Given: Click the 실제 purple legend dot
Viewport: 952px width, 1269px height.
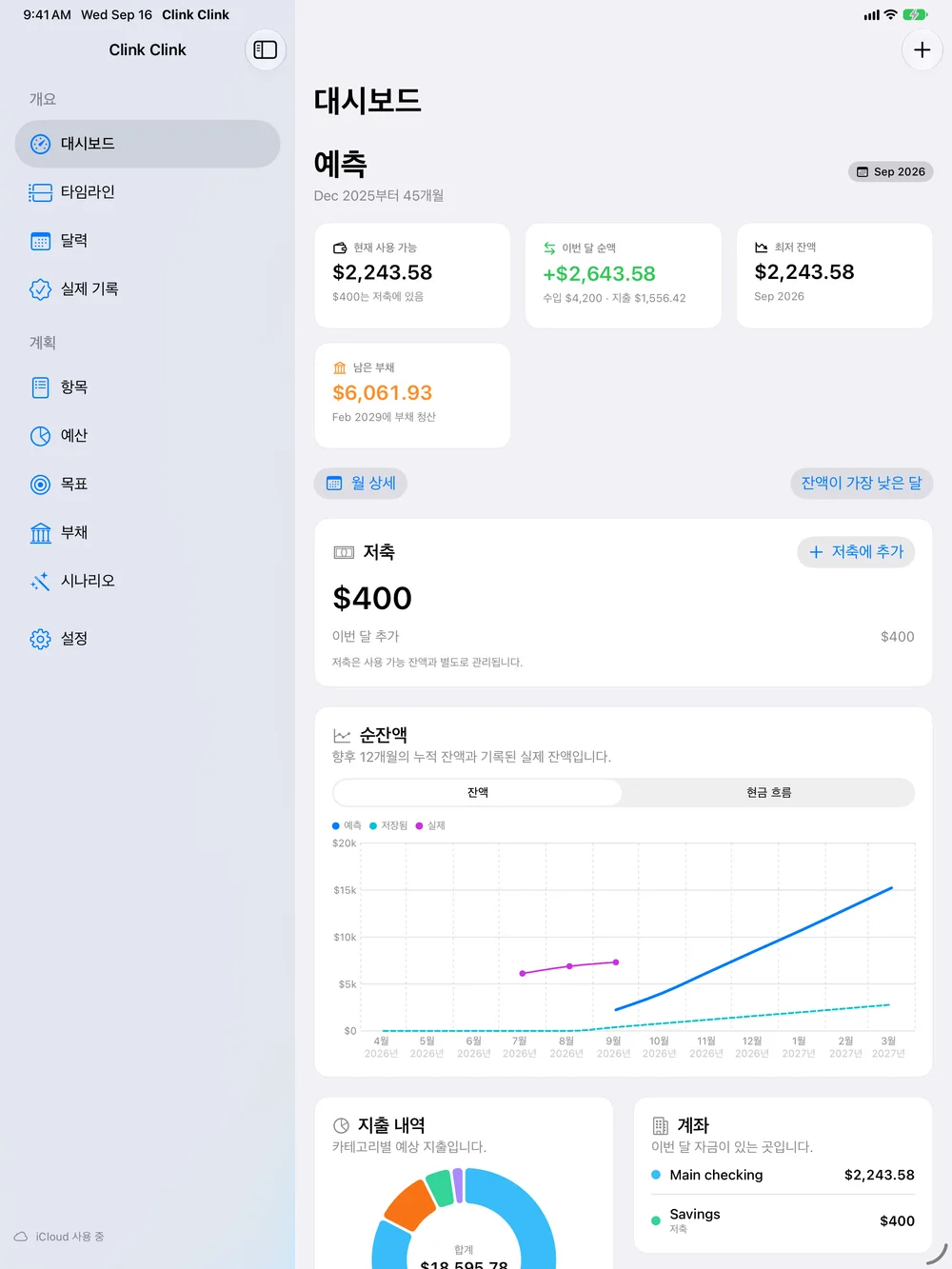Looking at the screenshot, I should click(x=420, y=825).
